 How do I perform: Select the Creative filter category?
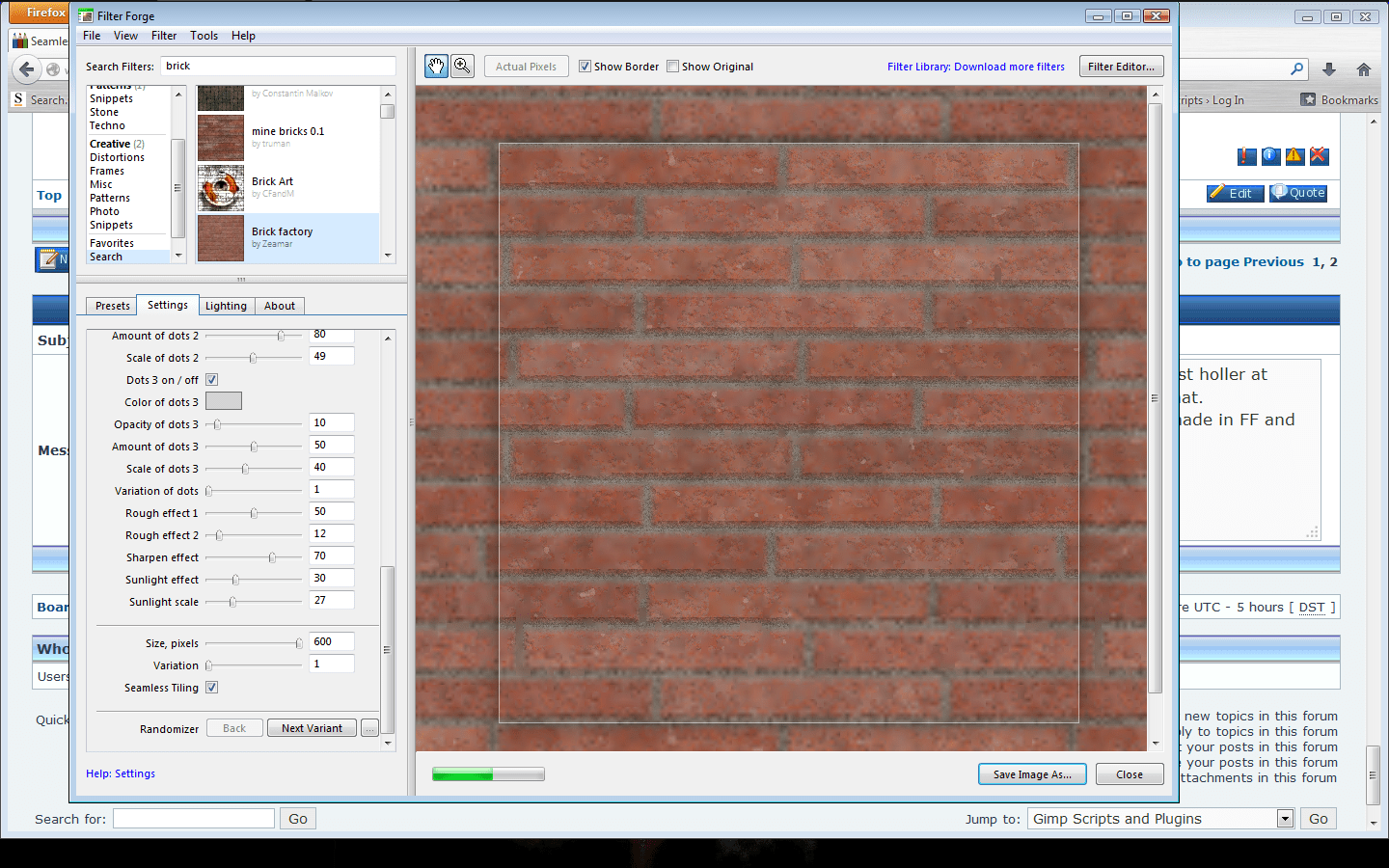pyautogui.click(x=109, y=143)
